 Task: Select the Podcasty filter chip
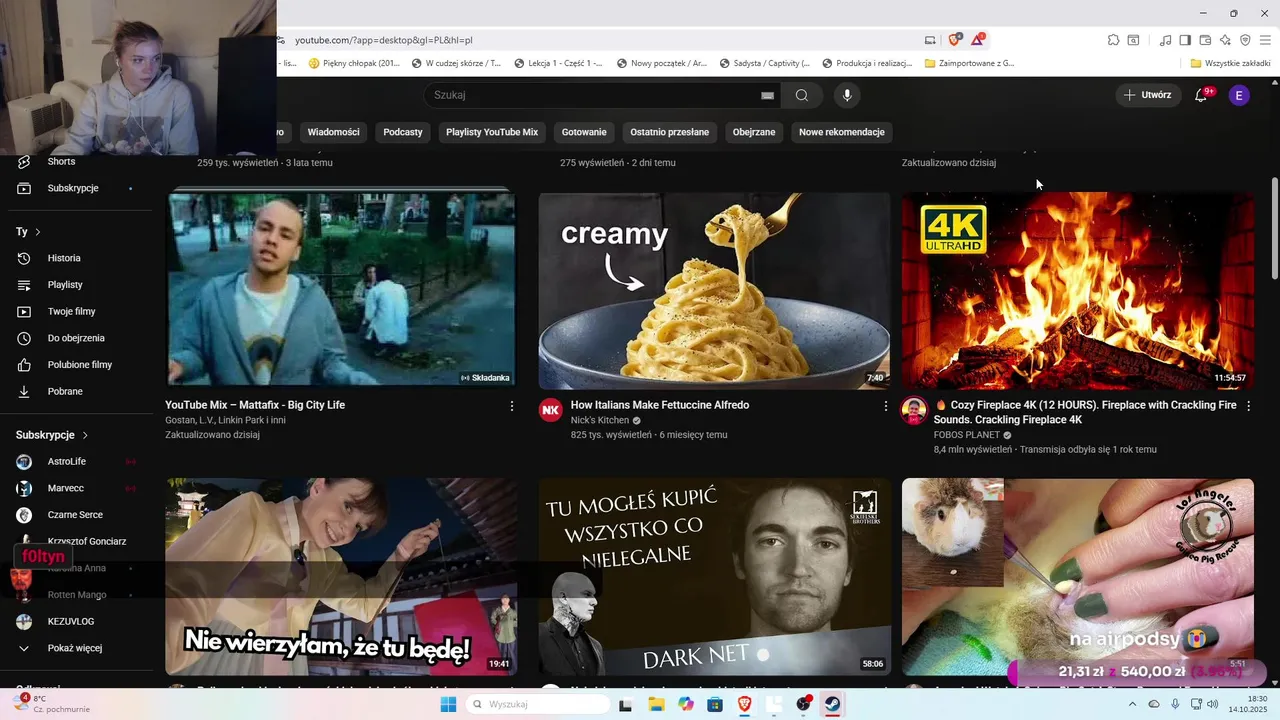(403, 132)
